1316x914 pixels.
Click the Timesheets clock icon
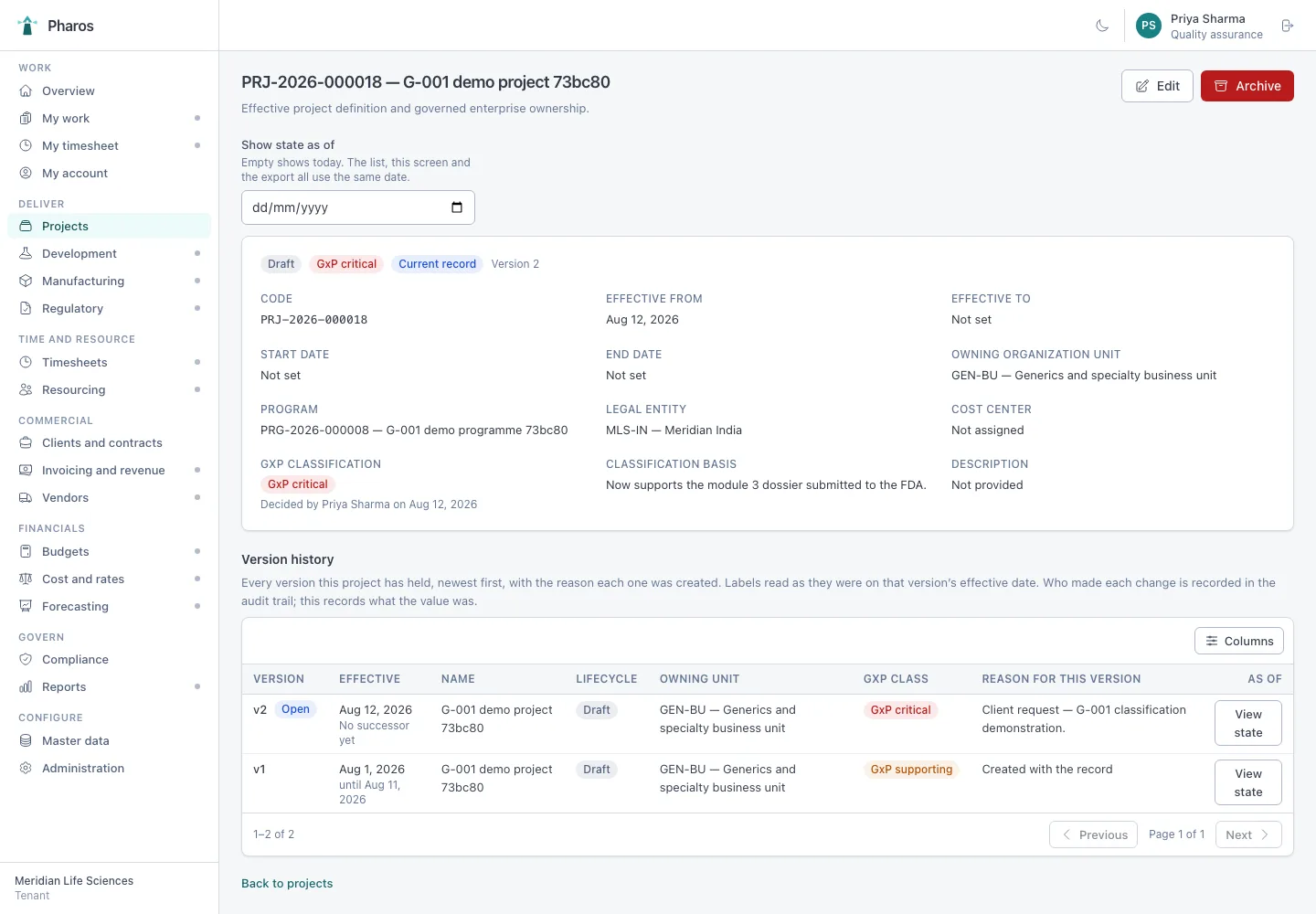point(26,363)
